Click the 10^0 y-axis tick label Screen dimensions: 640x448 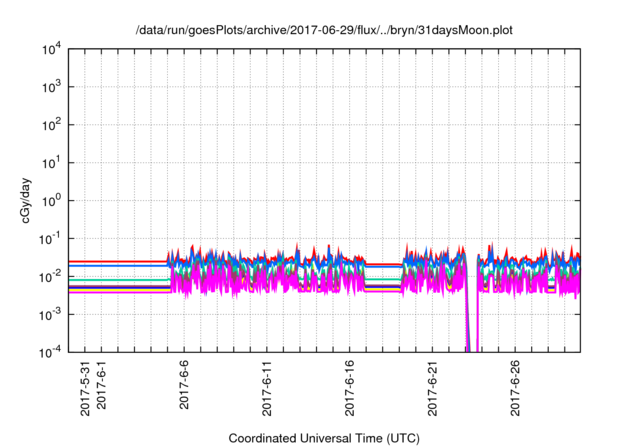(x=53, y=201)
